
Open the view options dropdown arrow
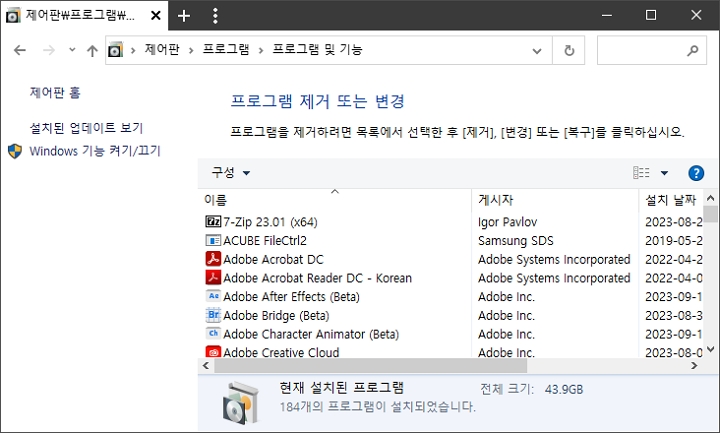664,173
